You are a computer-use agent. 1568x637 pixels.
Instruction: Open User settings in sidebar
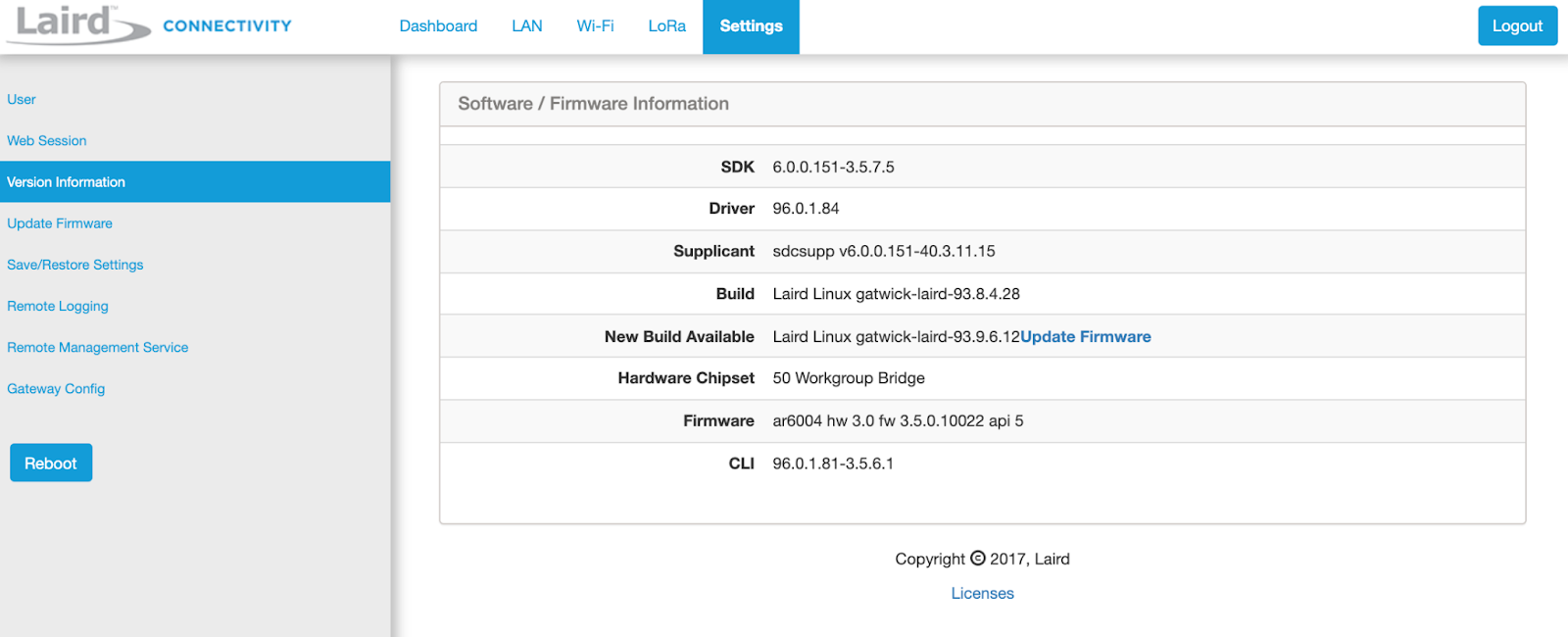coord(22,100)
